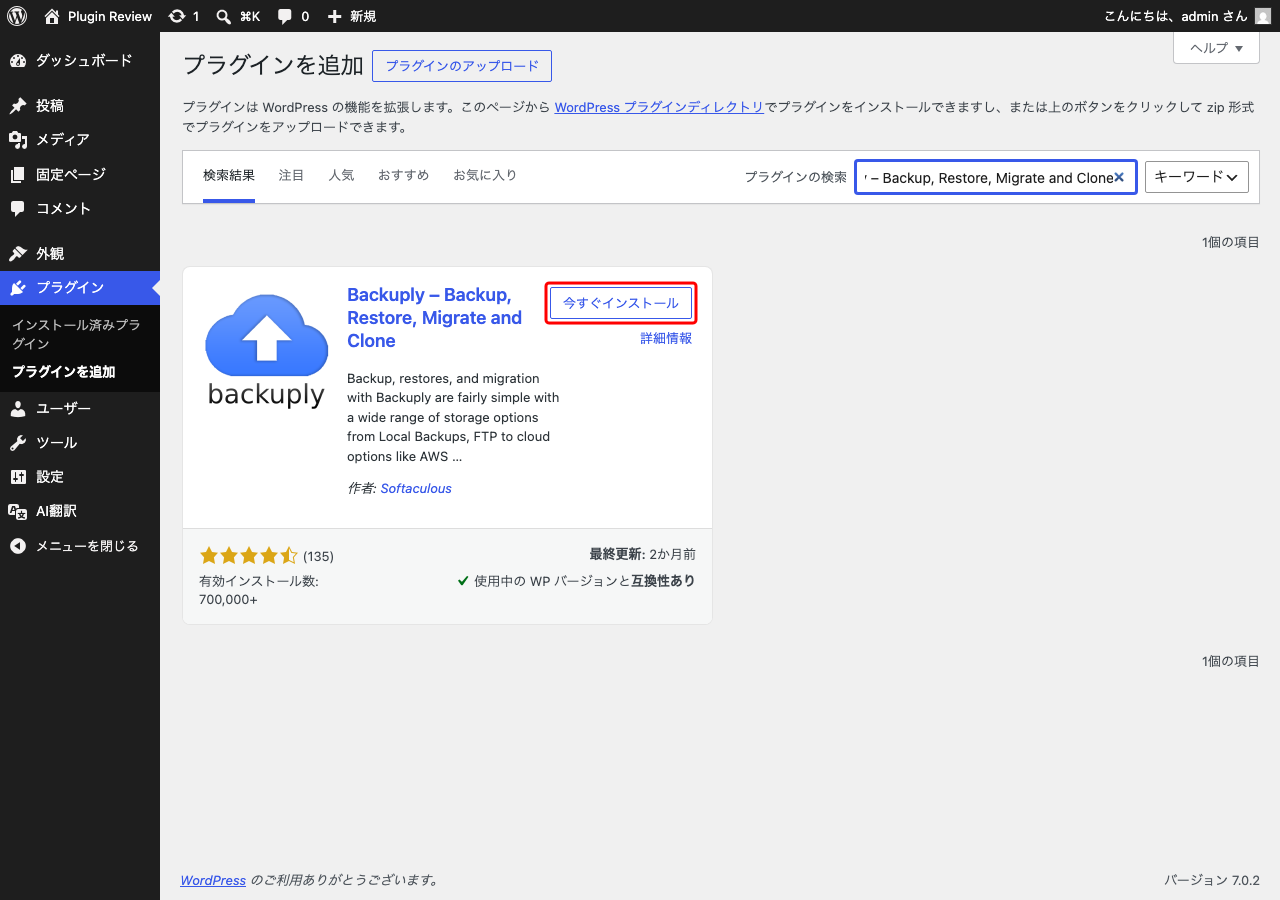Image resolution: width=1280 pixels, height=900 pixels.
Task: Switch to the 人気 tab
Action: coord(341,176)
